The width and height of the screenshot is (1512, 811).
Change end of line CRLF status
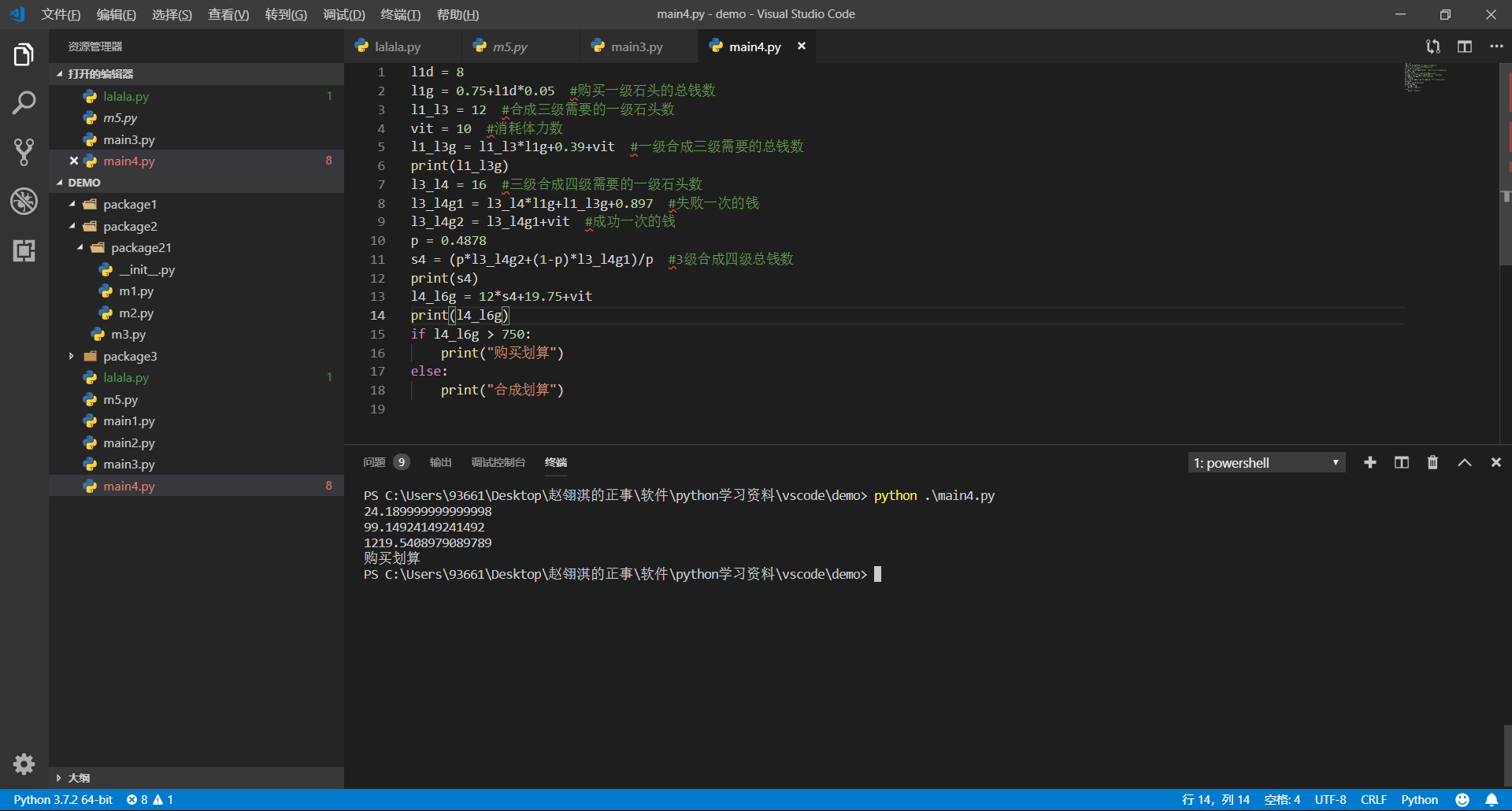[x=1373, y=800]
